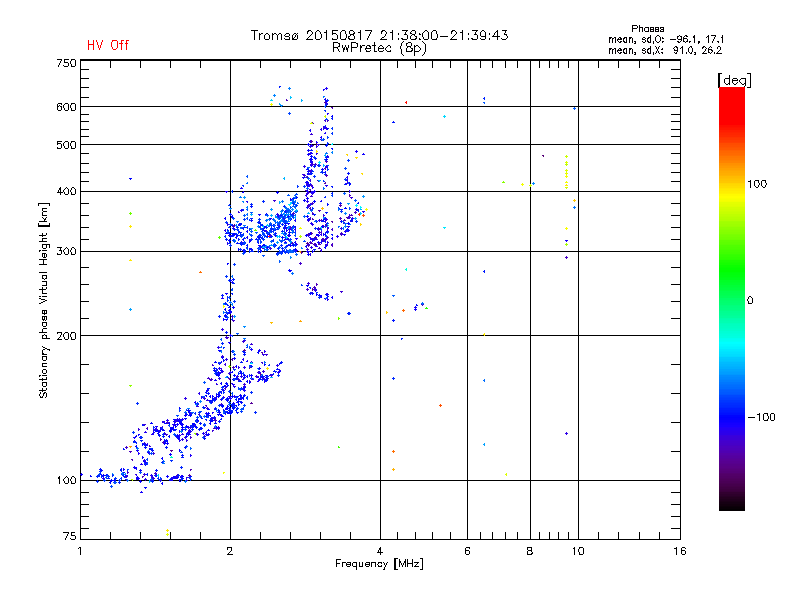800x600 pixels.
Task: Select the title 'Tromsø 20150817 21:38:00-21:39:43'
Action: (x=380, y=35)
